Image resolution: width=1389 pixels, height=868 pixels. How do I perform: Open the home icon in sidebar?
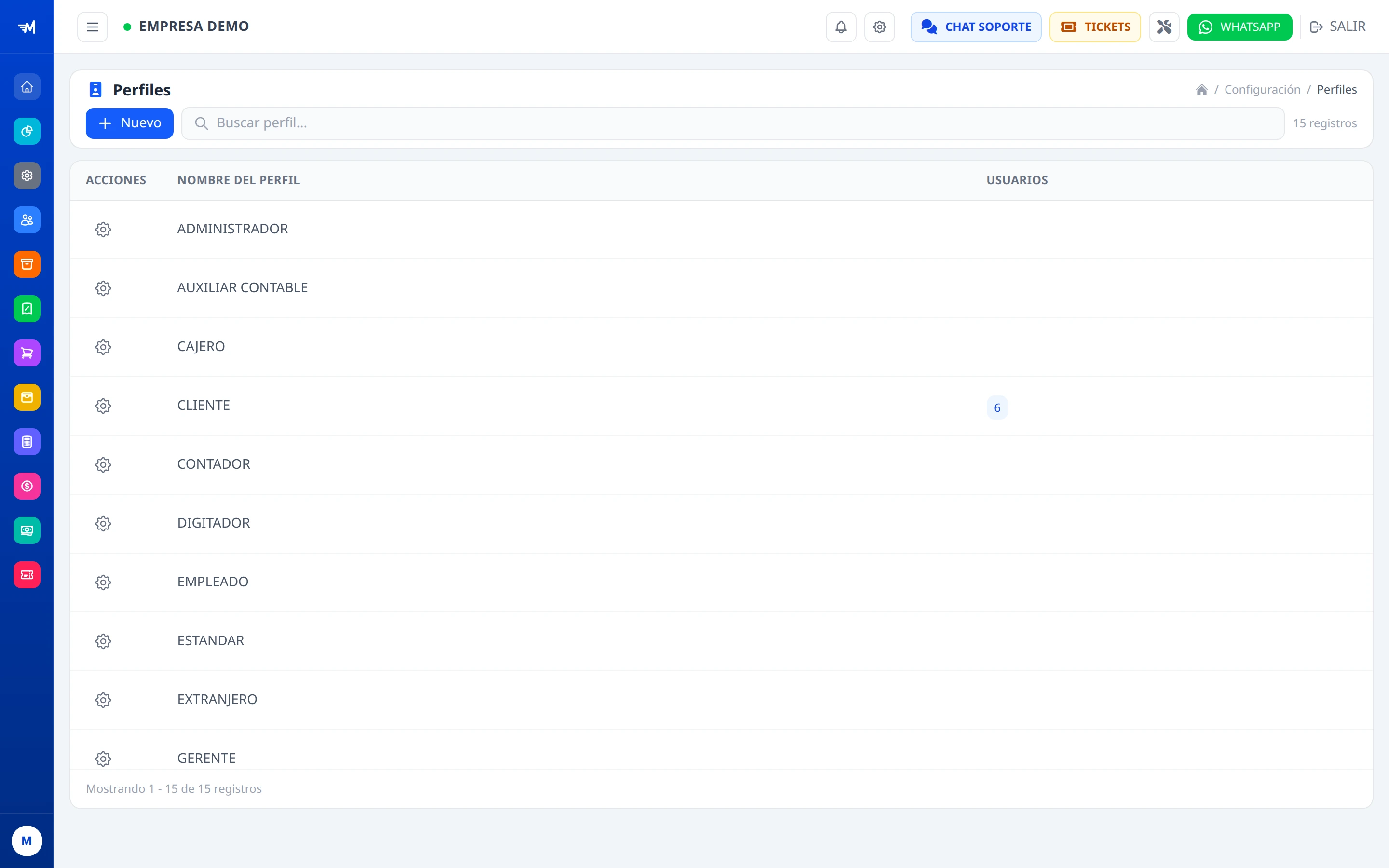[27, 87]
